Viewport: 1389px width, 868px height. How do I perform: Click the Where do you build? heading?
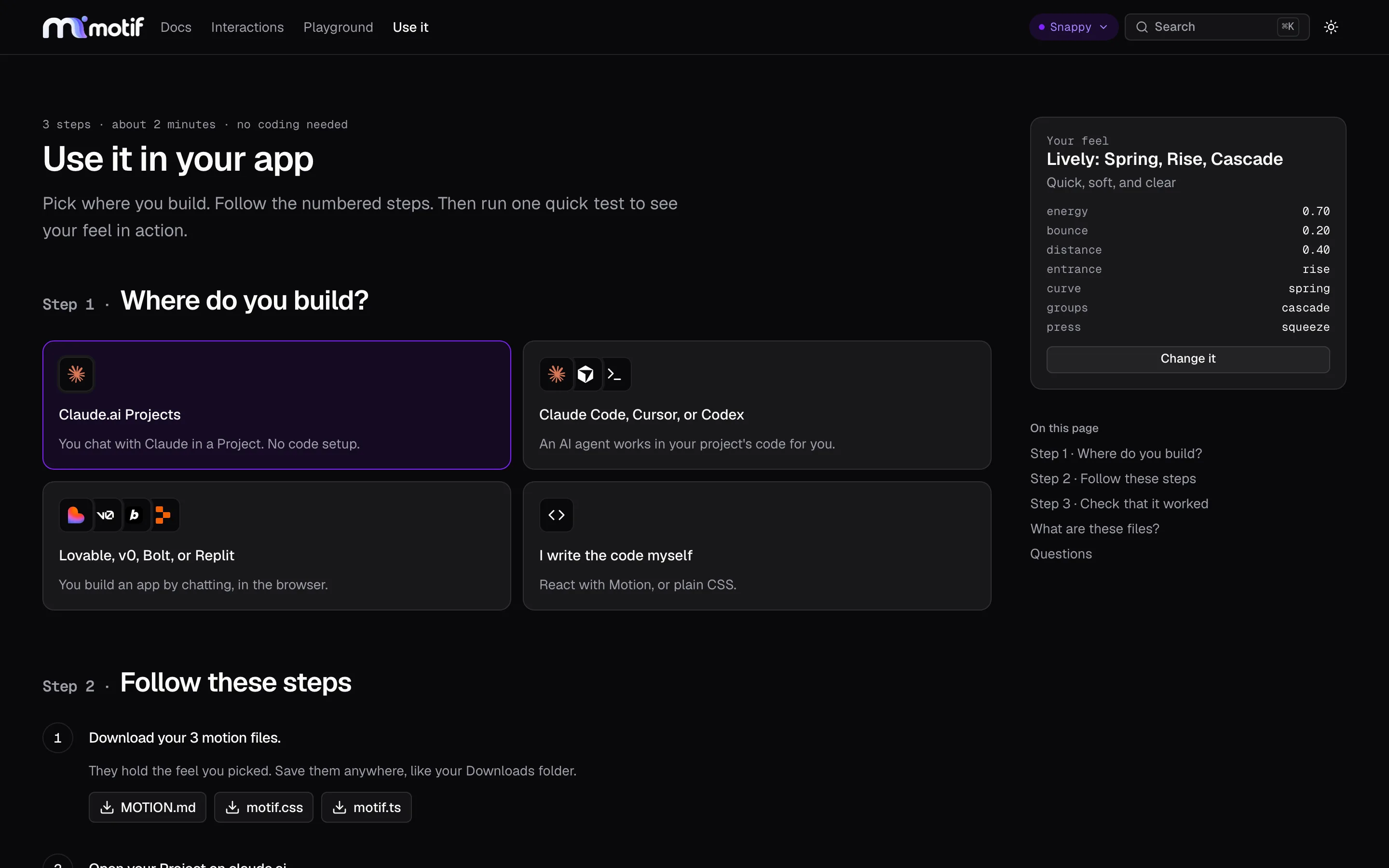[x=245, y=300]
